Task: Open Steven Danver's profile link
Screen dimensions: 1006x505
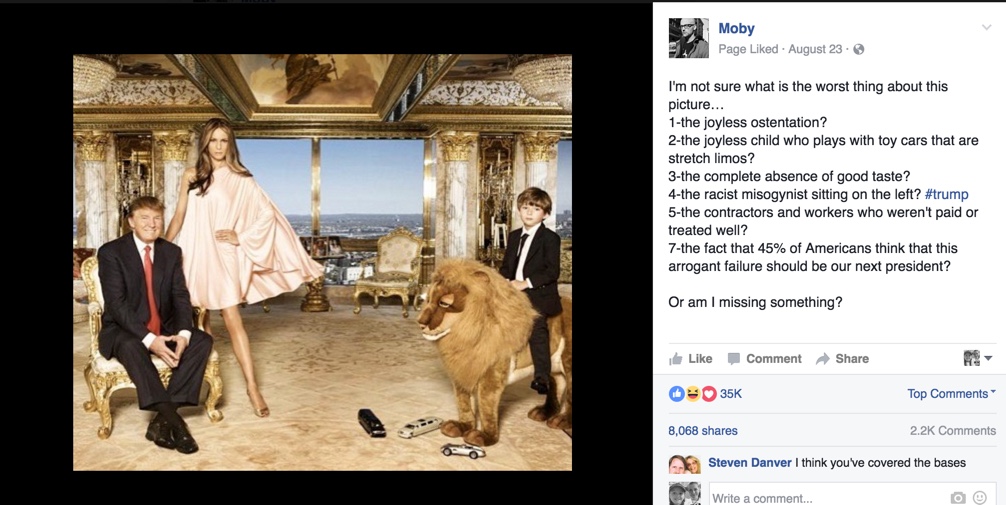Action: pos(749,463)
